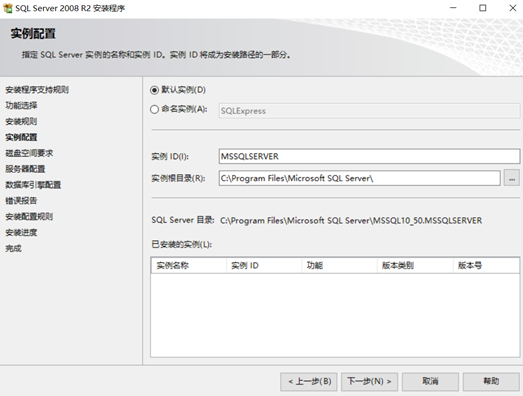Select 服务器配置 step in the sidebar
Image resolution: width=523 pixels, height=396 pixels.
point(25,169)
